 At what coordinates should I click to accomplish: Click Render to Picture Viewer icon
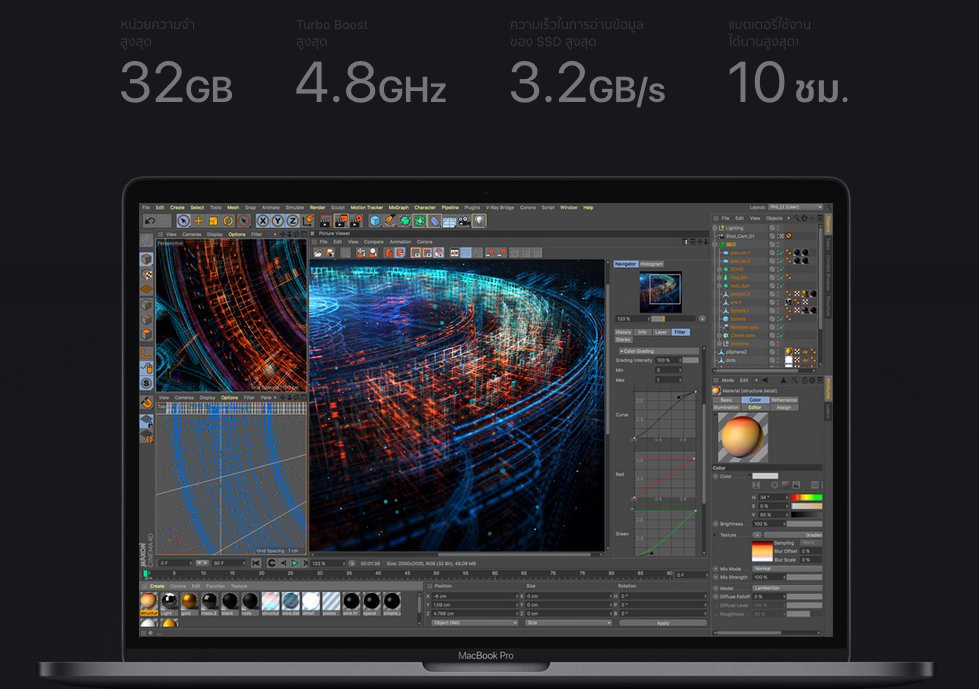[x=341, y=221]
